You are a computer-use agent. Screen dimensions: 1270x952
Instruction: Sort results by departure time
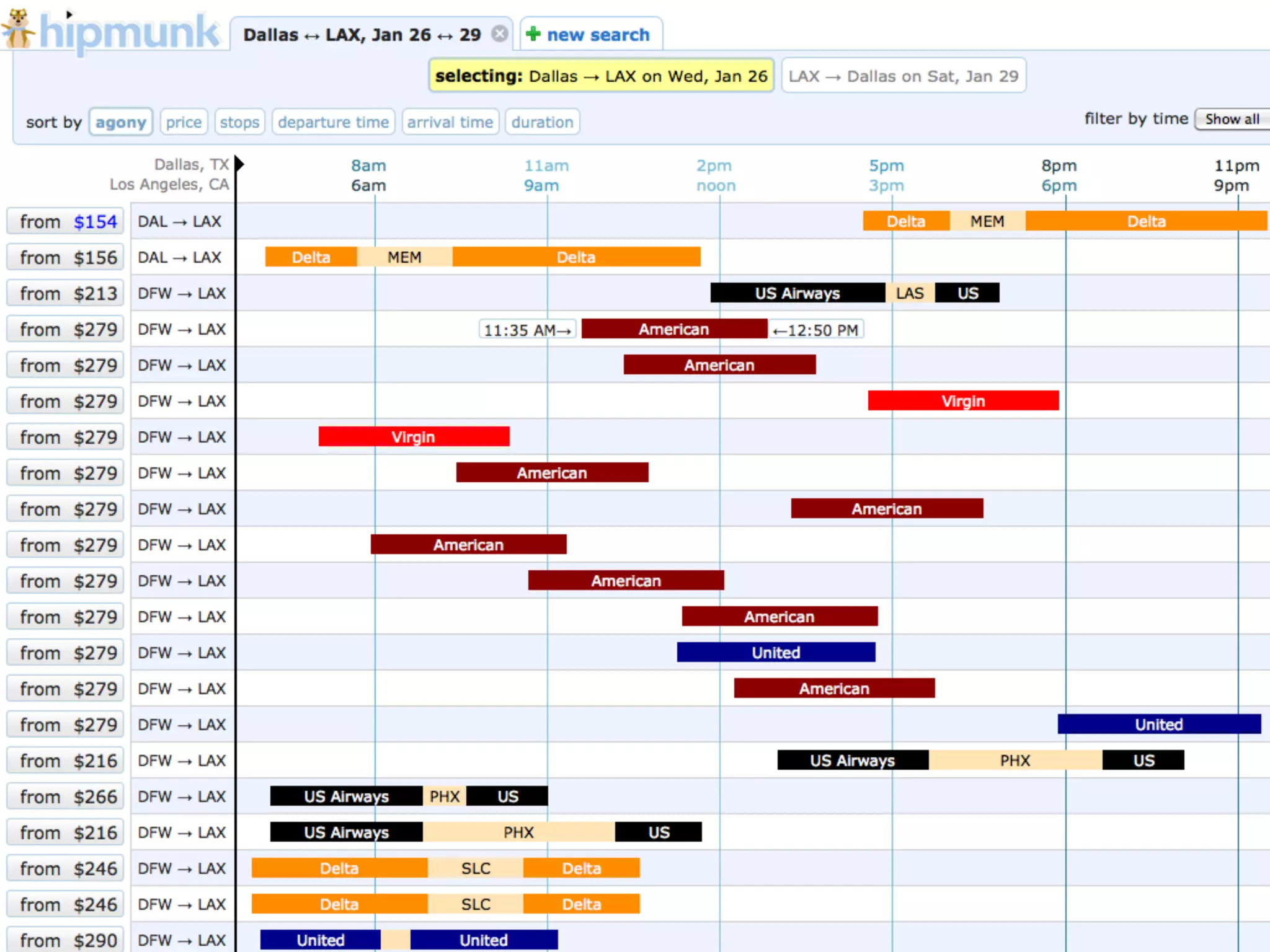[333, 122]
